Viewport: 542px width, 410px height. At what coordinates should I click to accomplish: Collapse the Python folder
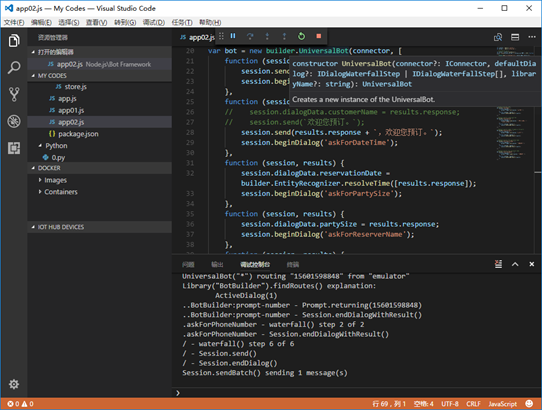tap(40, 146)
